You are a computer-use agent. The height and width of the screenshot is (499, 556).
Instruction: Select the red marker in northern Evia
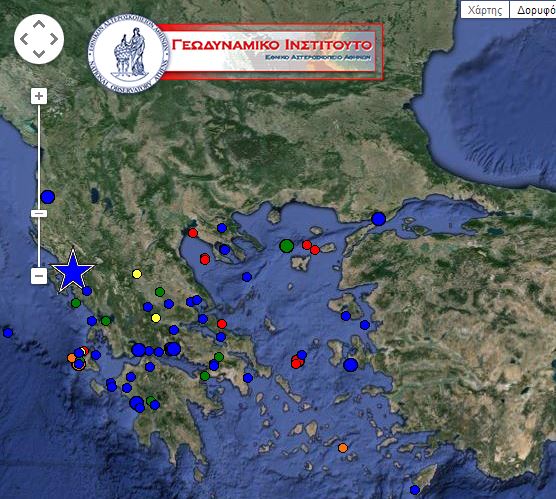click(x=222, y=324)
